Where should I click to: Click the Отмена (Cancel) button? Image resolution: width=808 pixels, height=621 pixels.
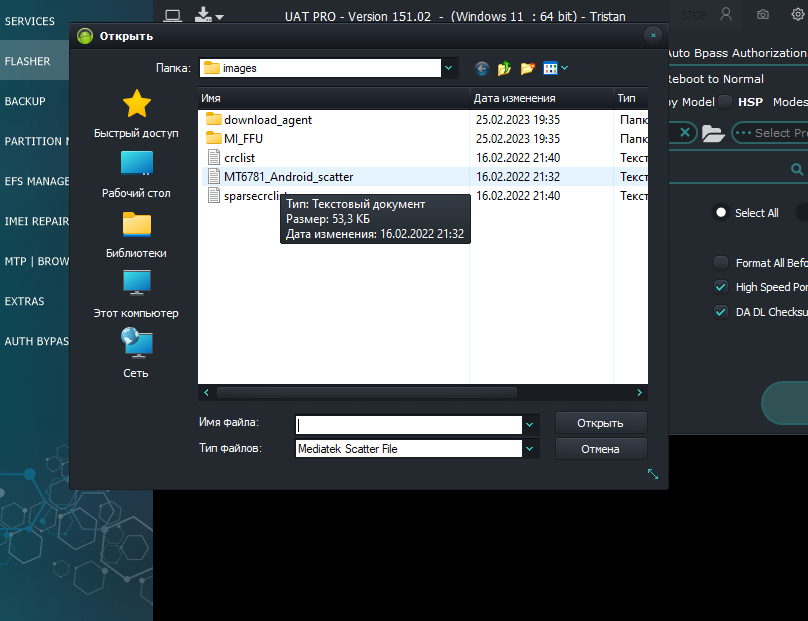pos(601,449)
